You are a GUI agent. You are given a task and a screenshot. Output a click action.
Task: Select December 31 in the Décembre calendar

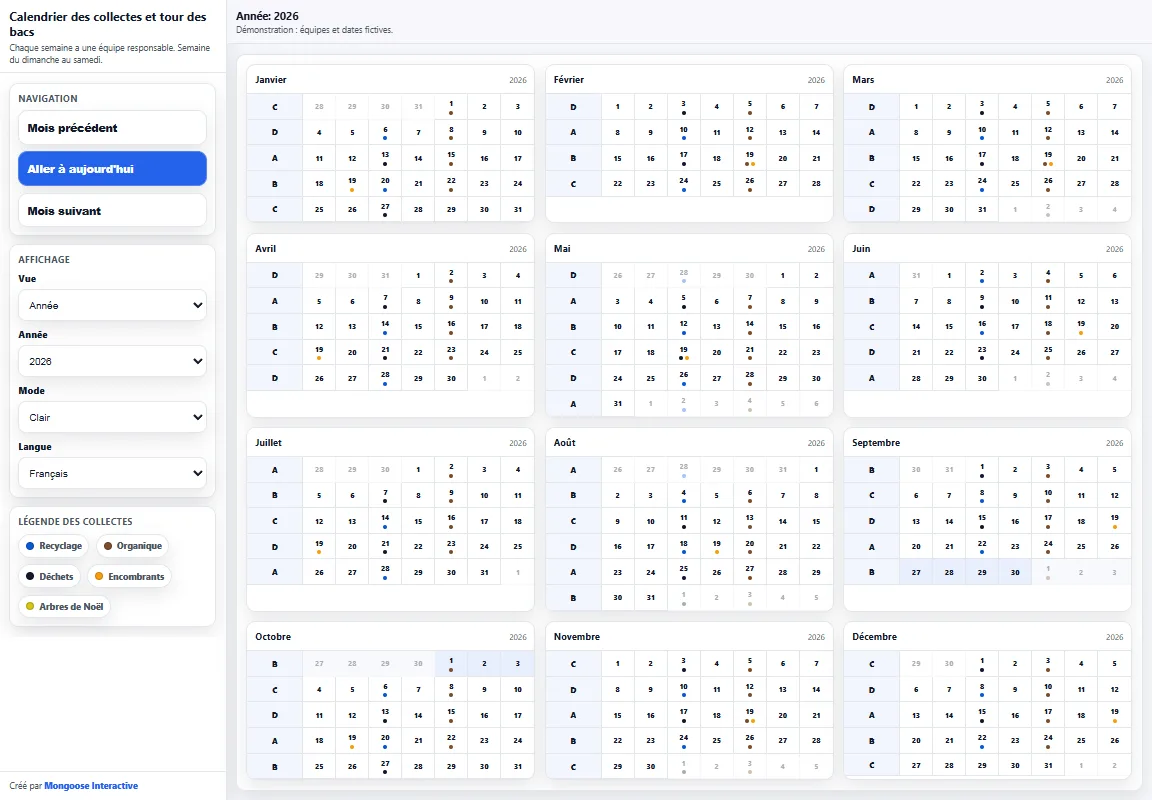pyautogui.click(x=1048, y=766)
